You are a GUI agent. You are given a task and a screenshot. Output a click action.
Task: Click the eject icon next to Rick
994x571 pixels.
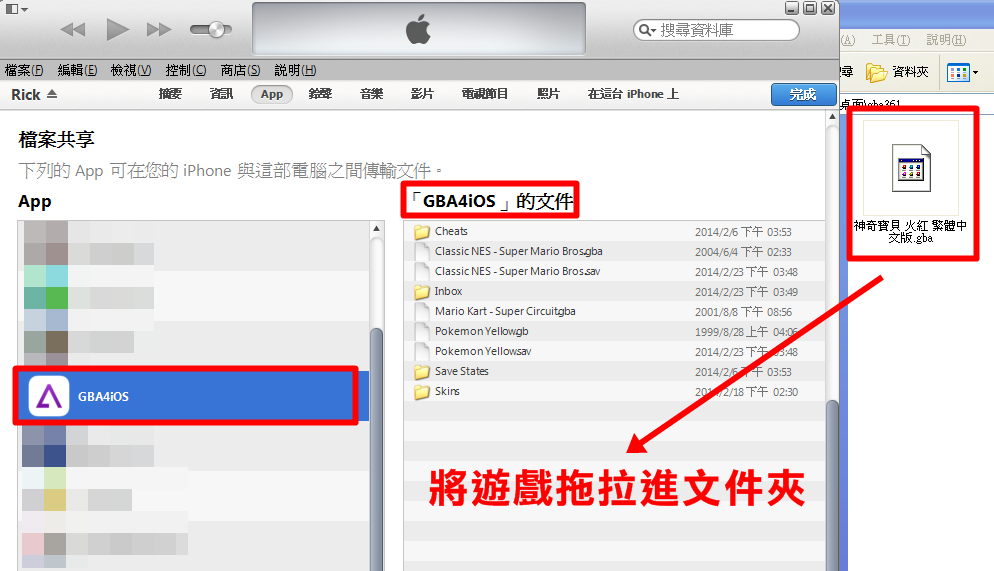coord(52,94)
